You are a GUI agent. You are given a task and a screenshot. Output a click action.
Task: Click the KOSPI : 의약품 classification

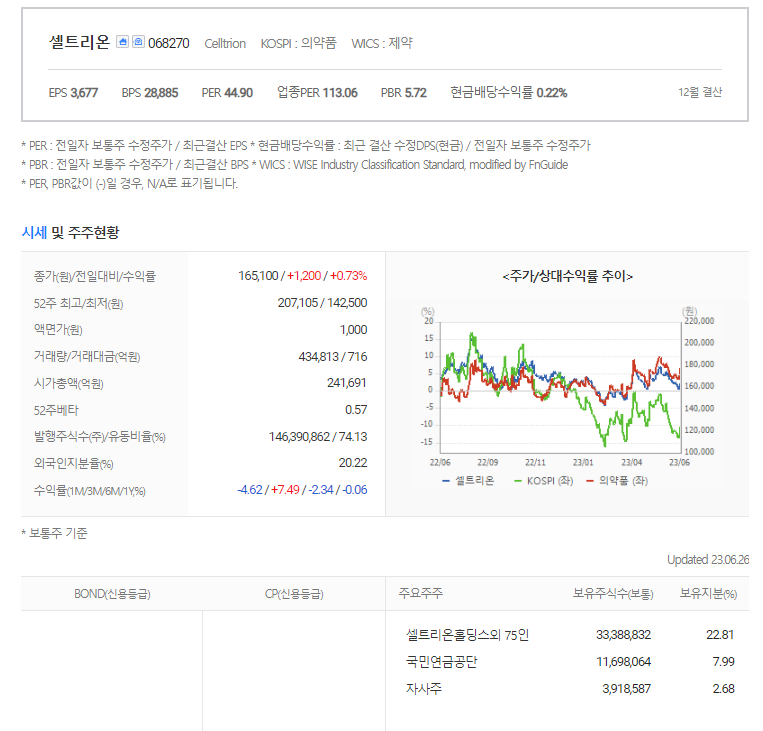coord(298,43)
